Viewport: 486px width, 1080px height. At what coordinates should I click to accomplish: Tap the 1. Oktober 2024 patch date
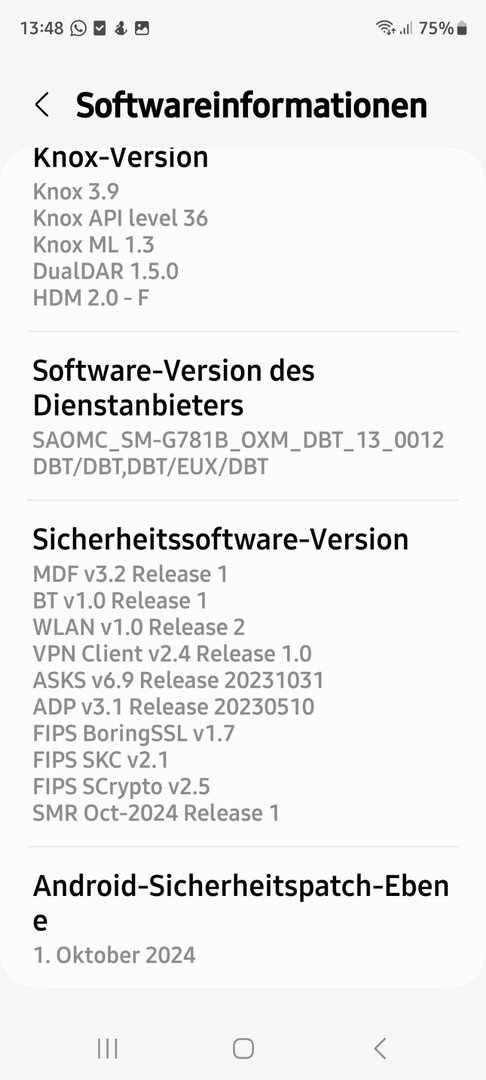point(114,955)
